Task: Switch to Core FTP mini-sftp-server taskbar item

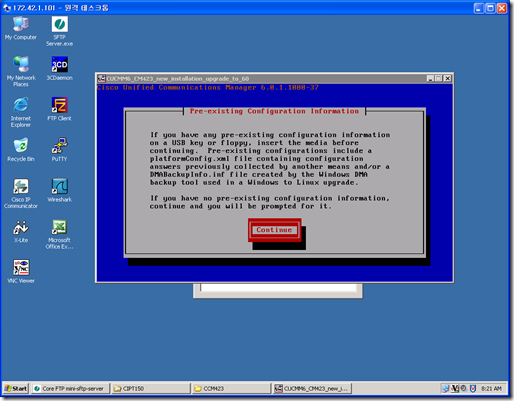Action: tap(71, 388)
